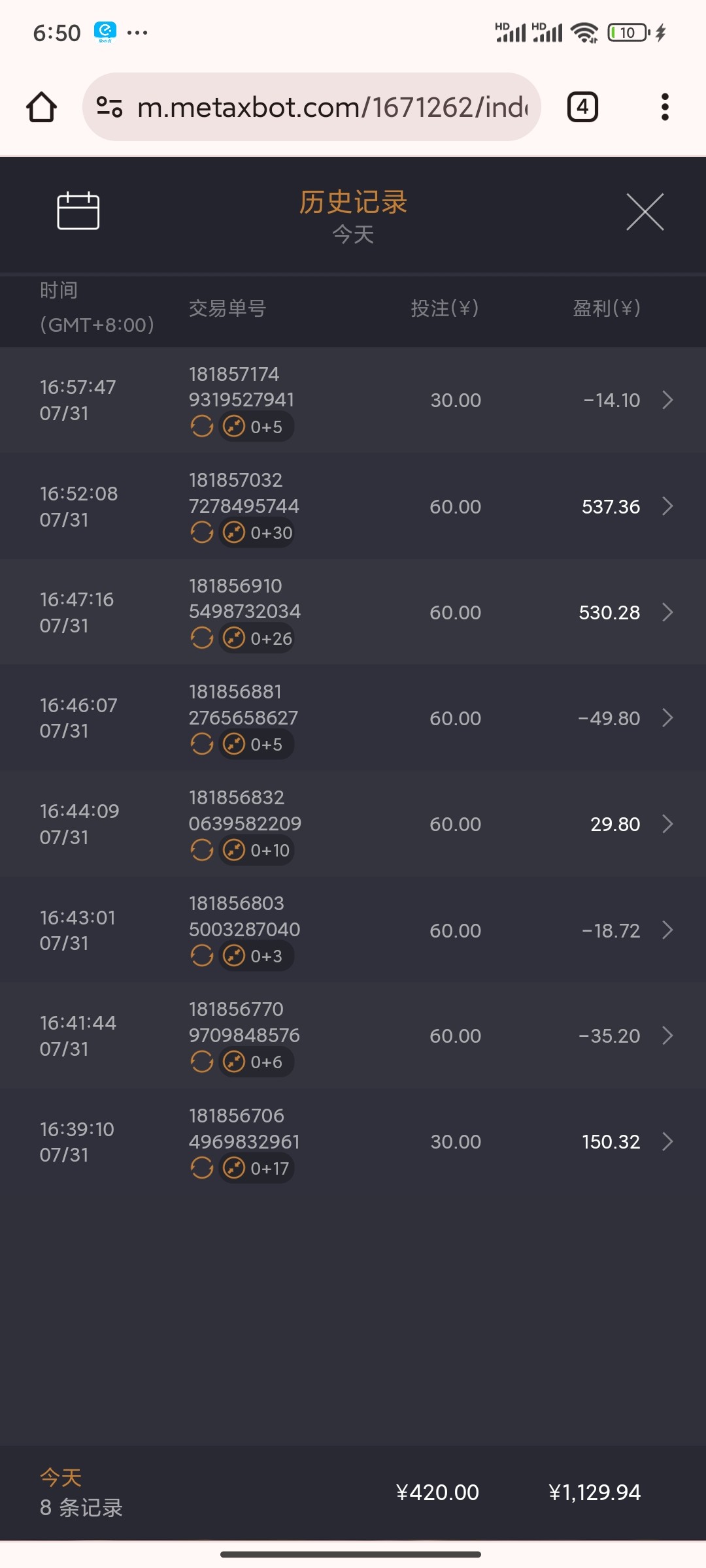Tap the 0+26 badge on the 16:47:16 record
This screenshot has width=706, height=1568.
pos(257,638)
